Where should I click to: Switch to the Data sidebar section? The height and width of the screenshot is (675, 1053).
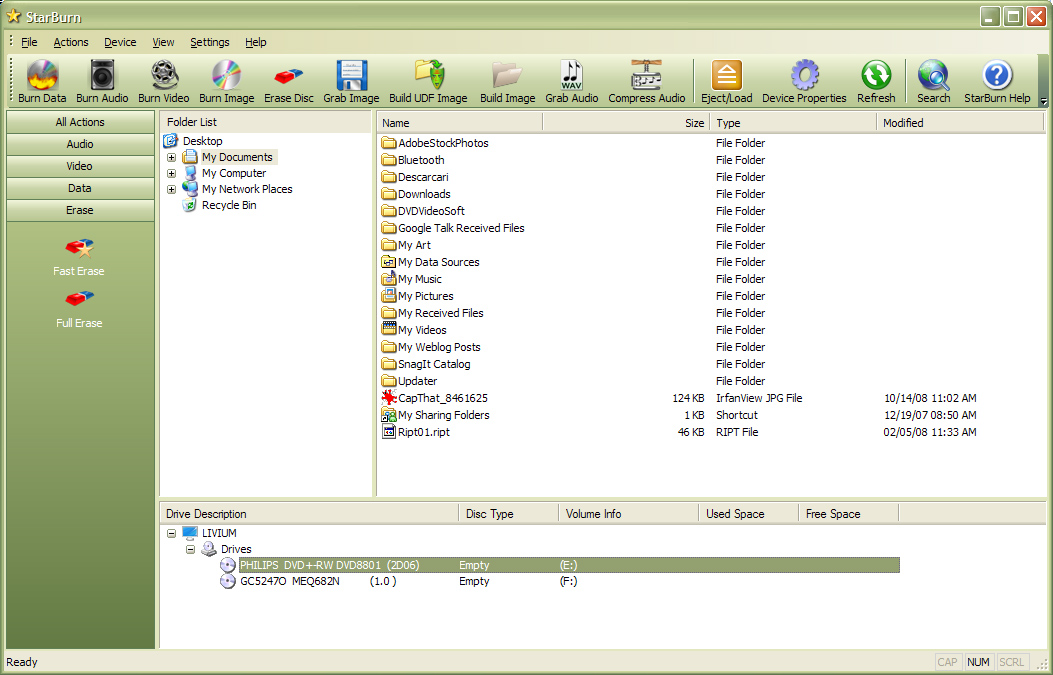tap(80, 188)
